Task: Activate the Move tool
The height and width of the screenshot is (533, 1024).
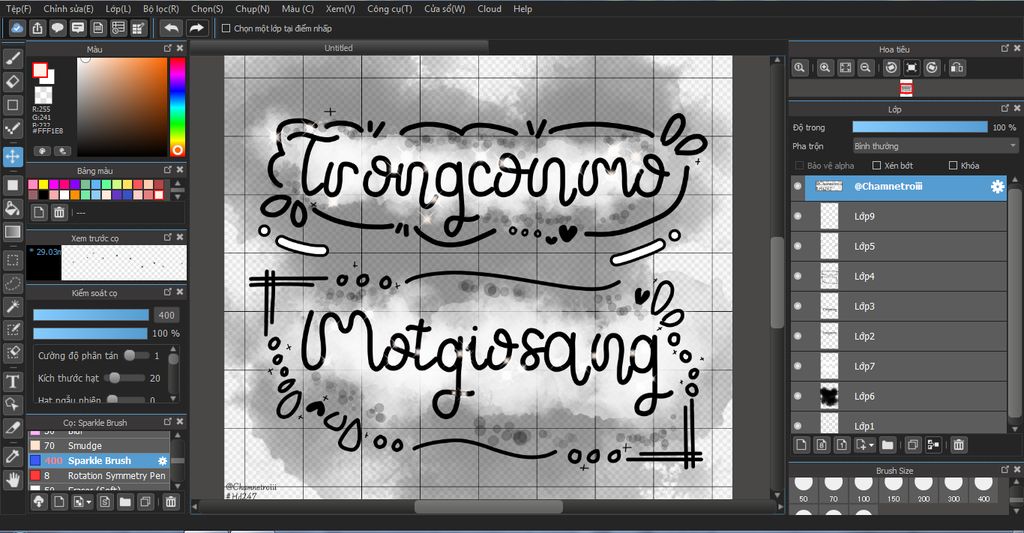Action: [12, 157]
